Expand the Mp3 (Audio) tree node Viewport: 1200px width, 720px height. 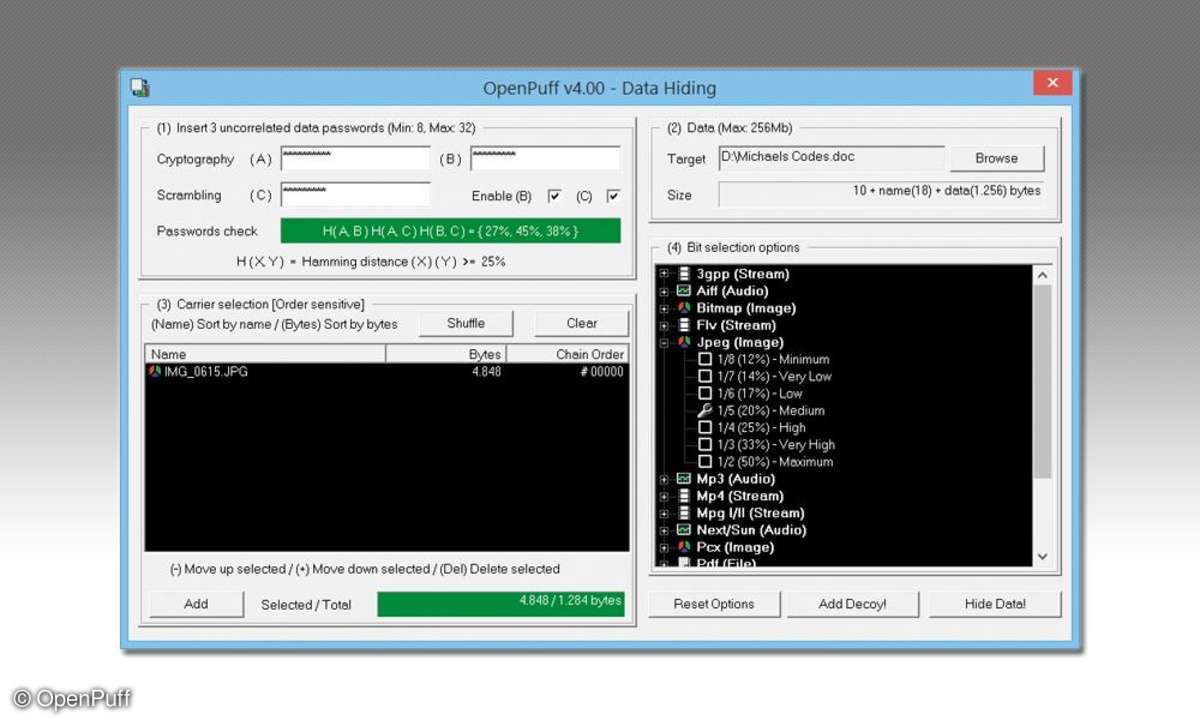tap(664, 479)
